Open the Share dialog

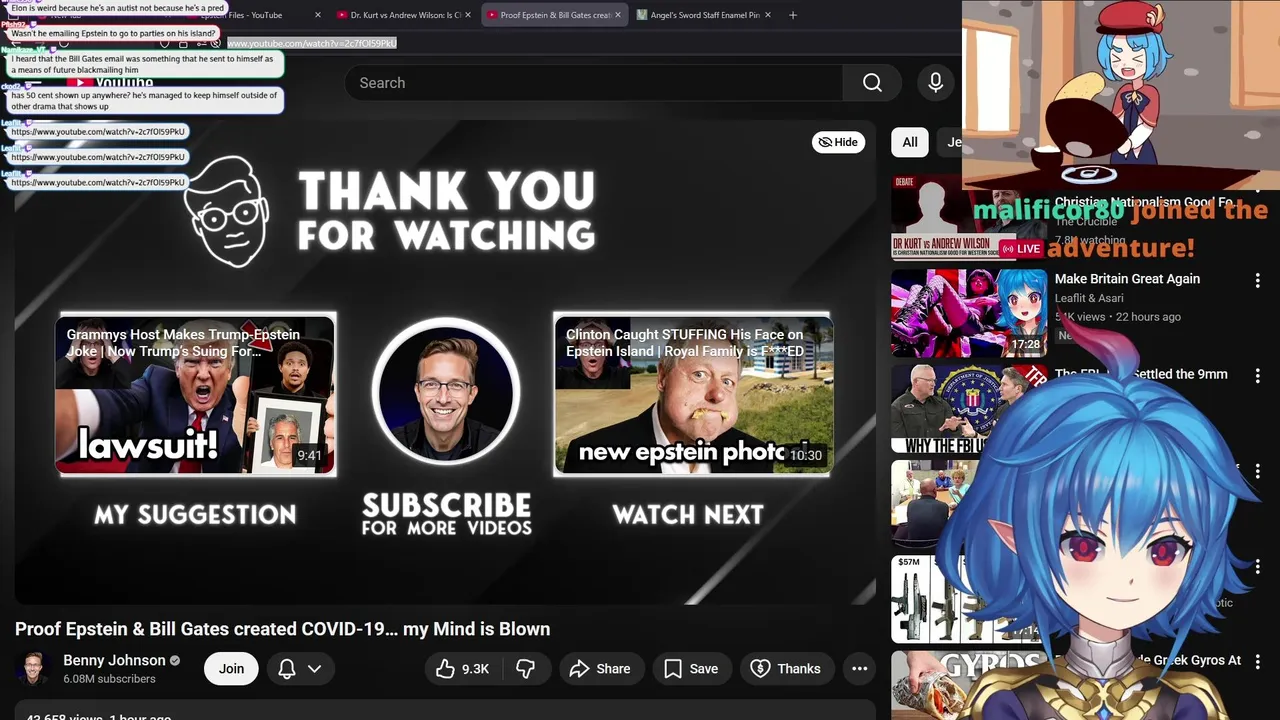[x=600, y=669]
